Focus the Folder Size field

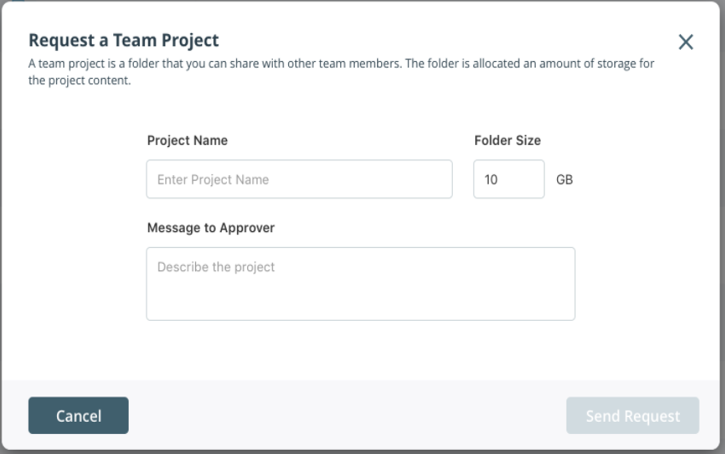(508, 180)
